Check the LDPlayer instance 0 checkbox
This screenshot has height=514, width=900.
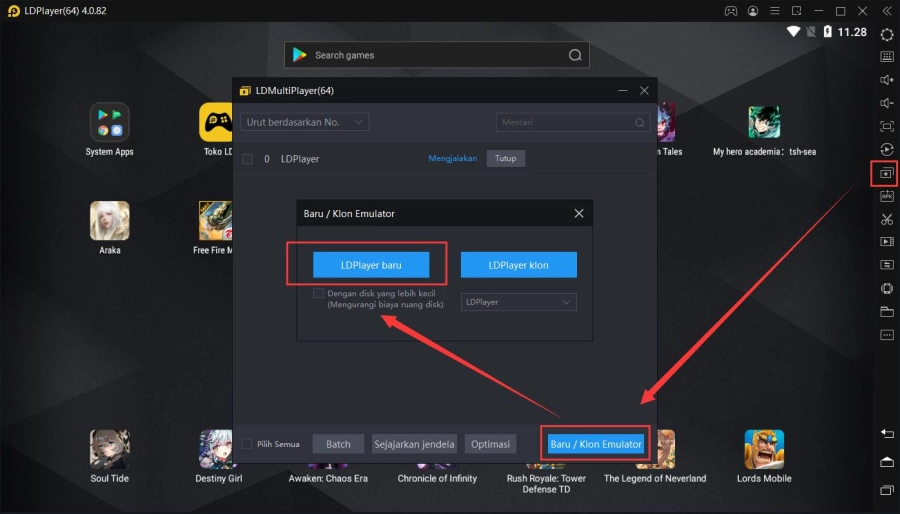(247, 159)
